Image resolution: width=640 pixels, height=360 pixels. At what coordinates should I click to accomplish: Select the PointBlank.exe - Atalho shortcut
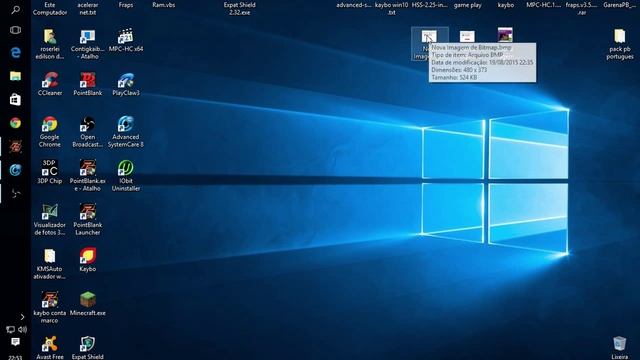88,176
